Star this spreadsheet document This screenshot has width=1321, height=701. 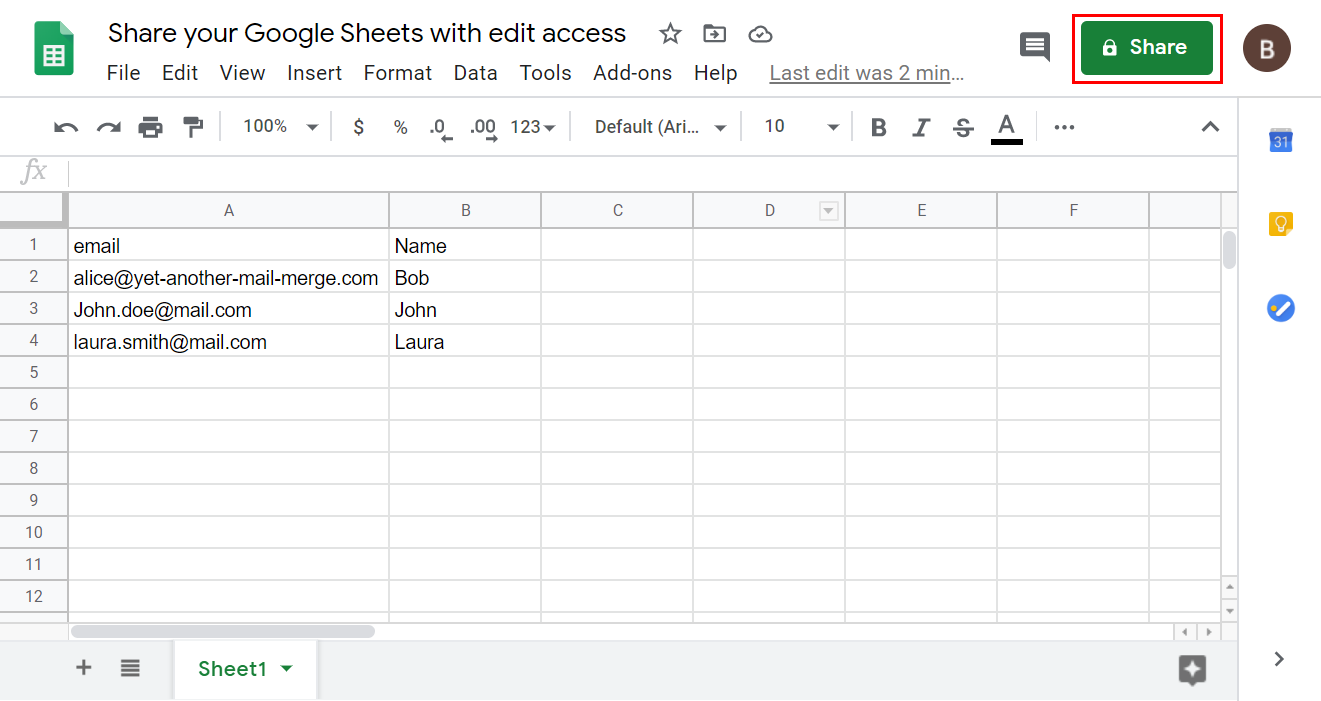[x=670, y=34]
